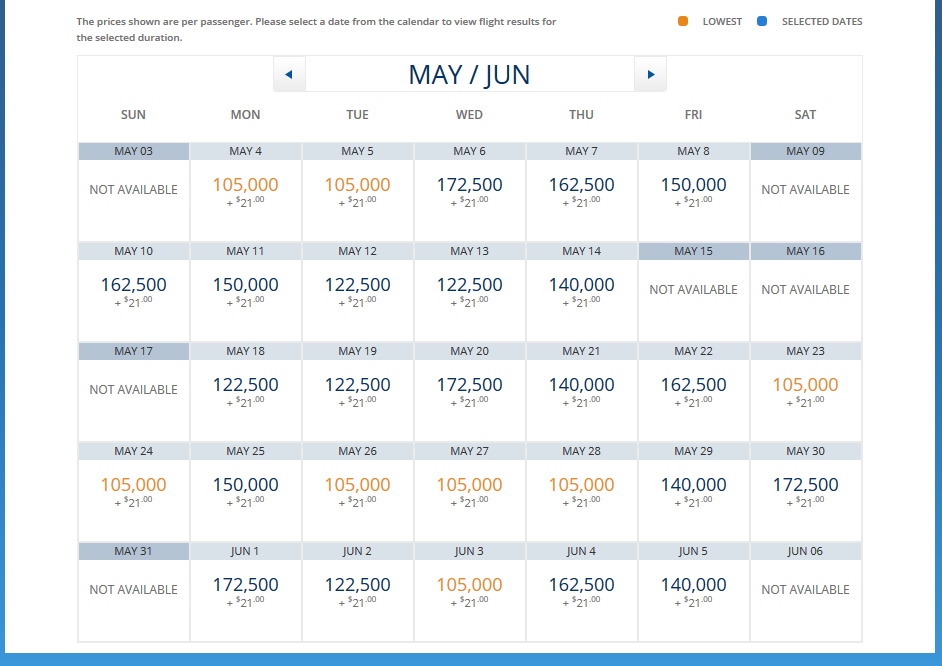
Task: Select May 10 fare of 162,500
Action: point(133,291)
